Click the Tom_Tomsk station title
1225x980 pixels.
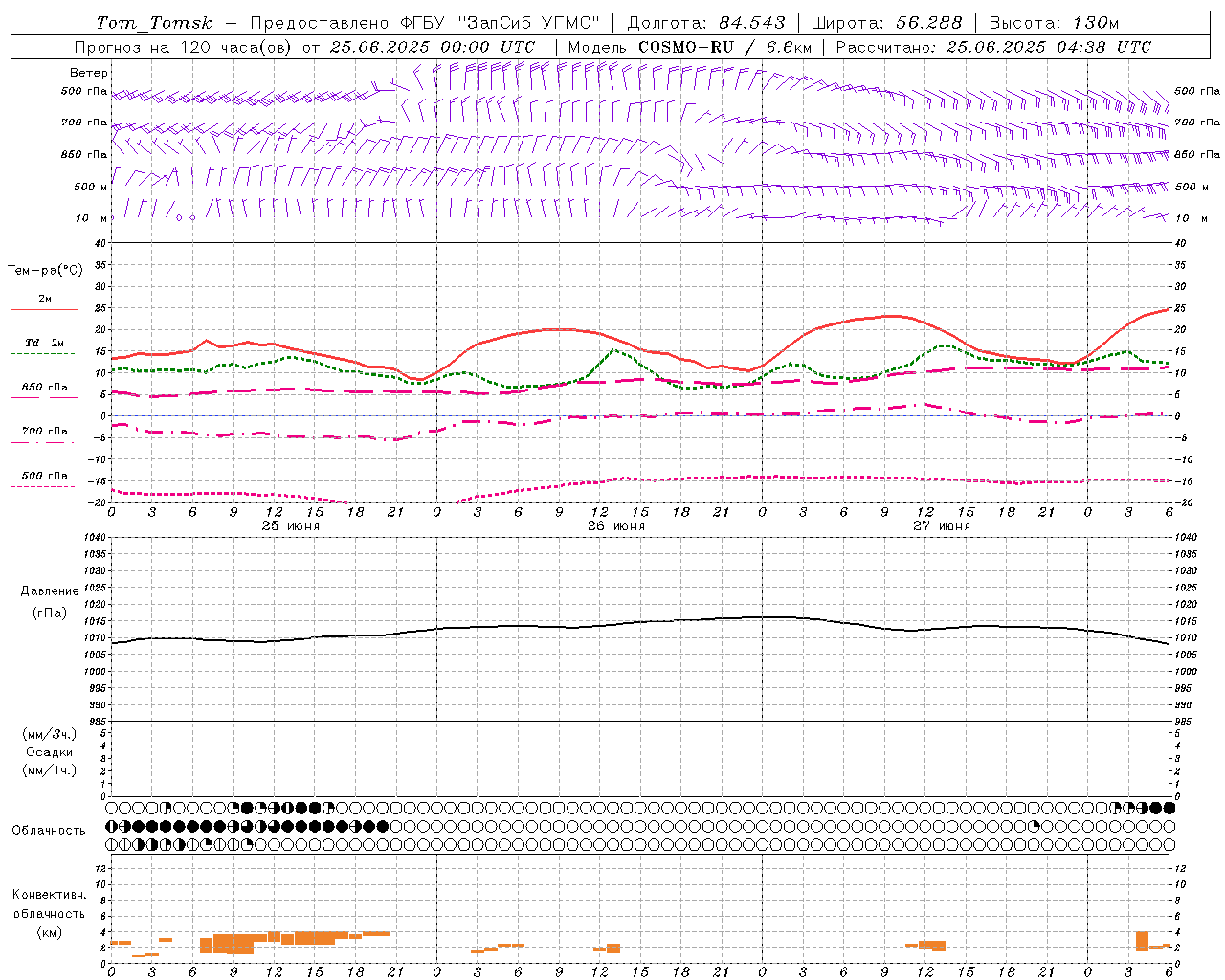coord(153,23)
